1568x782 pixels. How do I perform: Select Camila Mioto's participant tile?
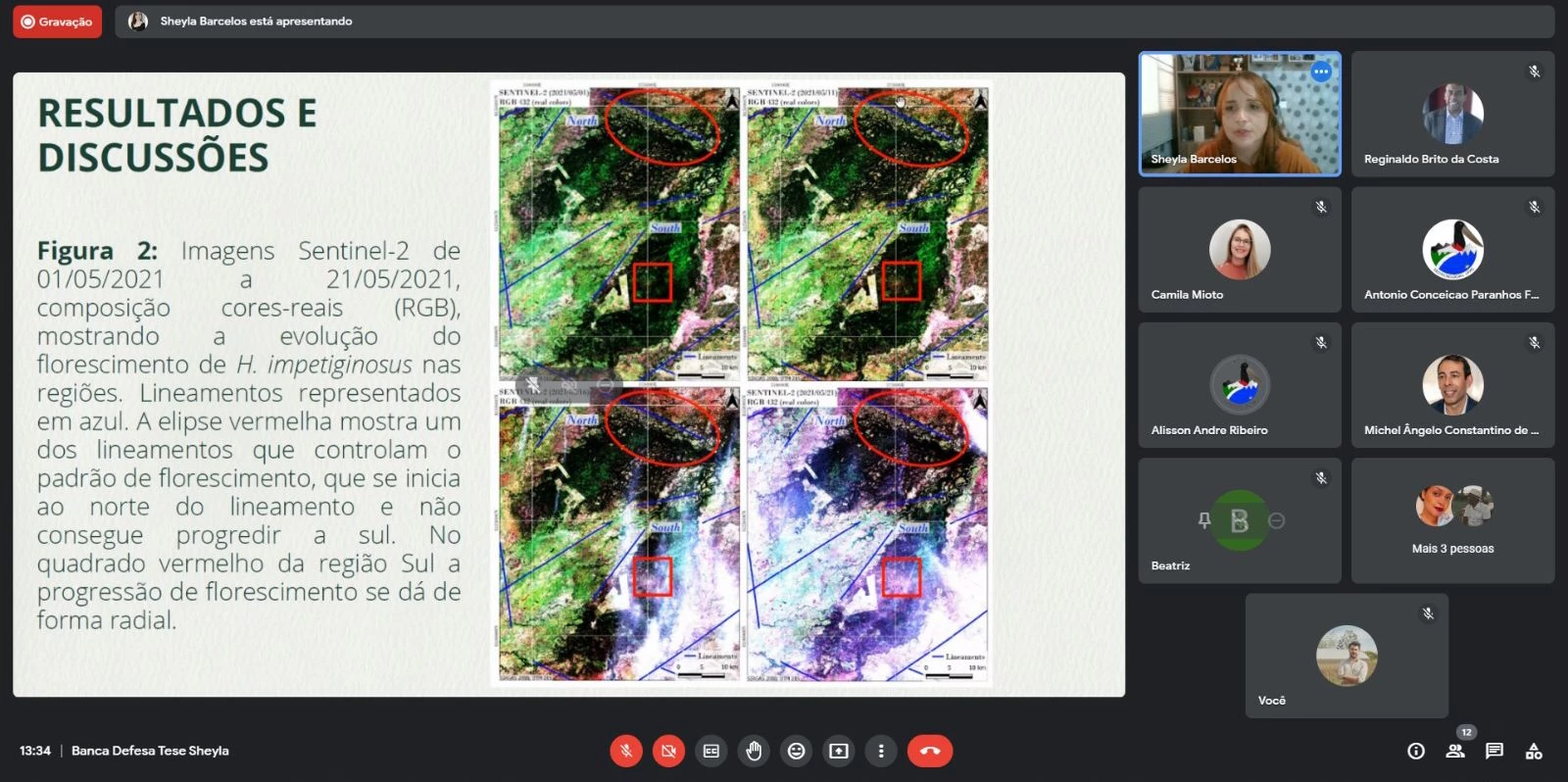(1240, 250)
